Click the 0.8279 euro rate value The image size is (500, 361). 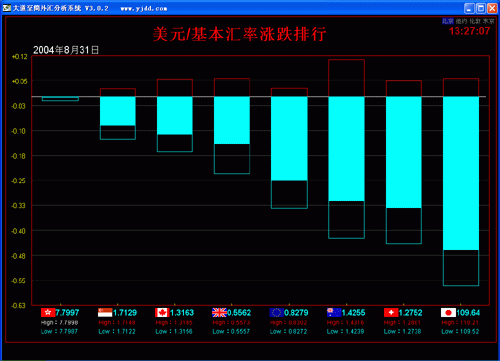coord(296,313)
